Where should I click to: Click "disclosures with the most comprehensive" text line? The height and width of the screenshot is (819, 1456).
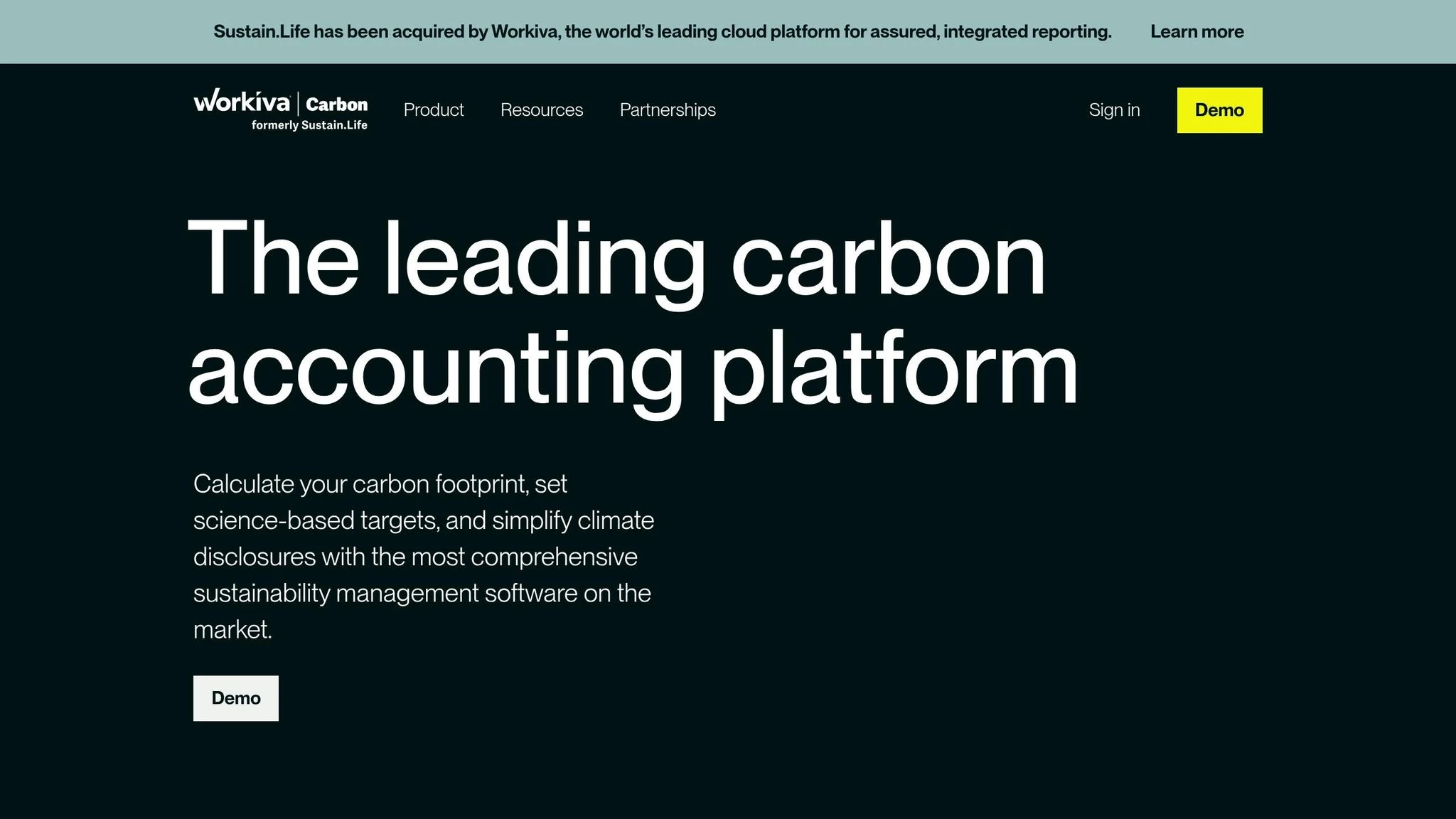point(415,557)
